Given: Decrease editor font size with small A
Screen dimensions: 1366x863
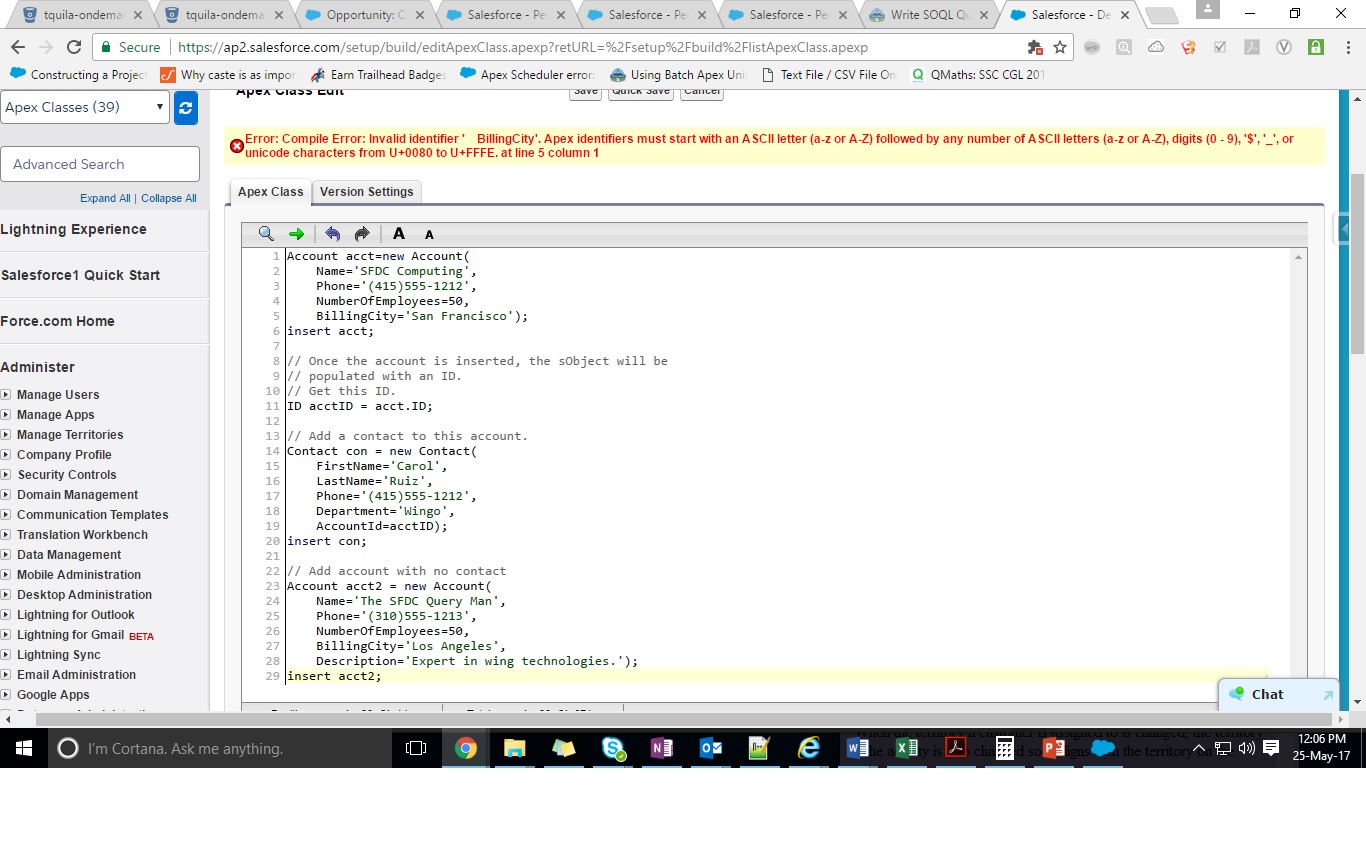Looking at the screenshot, I should tap(429, 235).
